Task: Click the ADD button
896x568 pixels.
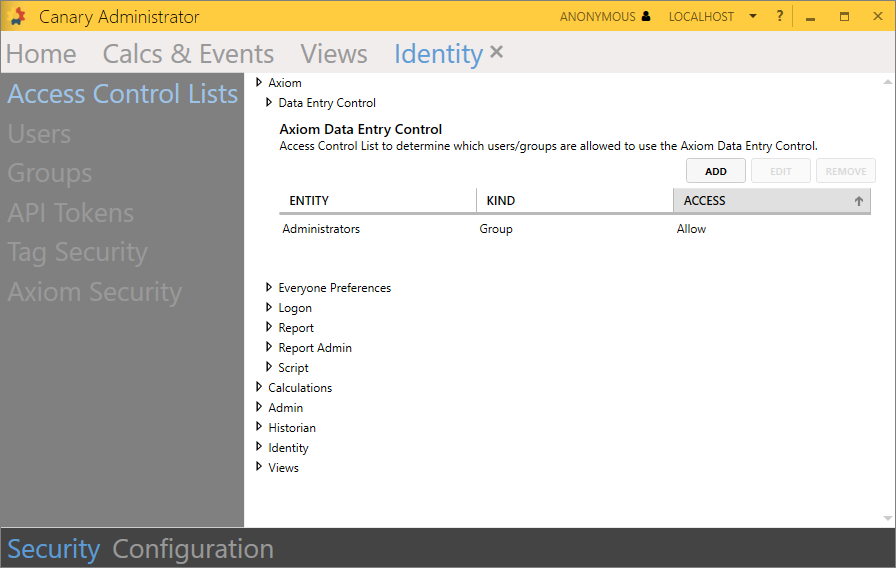Action: click(716, 171)
